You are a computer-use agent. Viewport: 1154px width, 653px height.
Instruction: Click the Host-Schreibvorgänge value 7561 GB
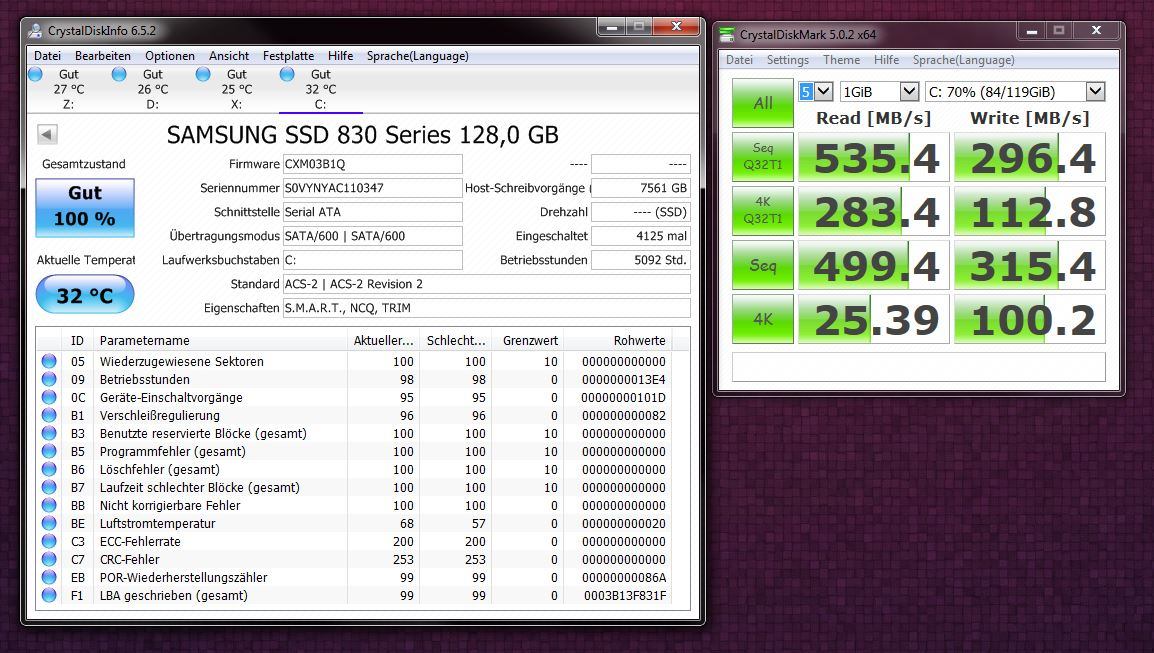pos(641,188)
